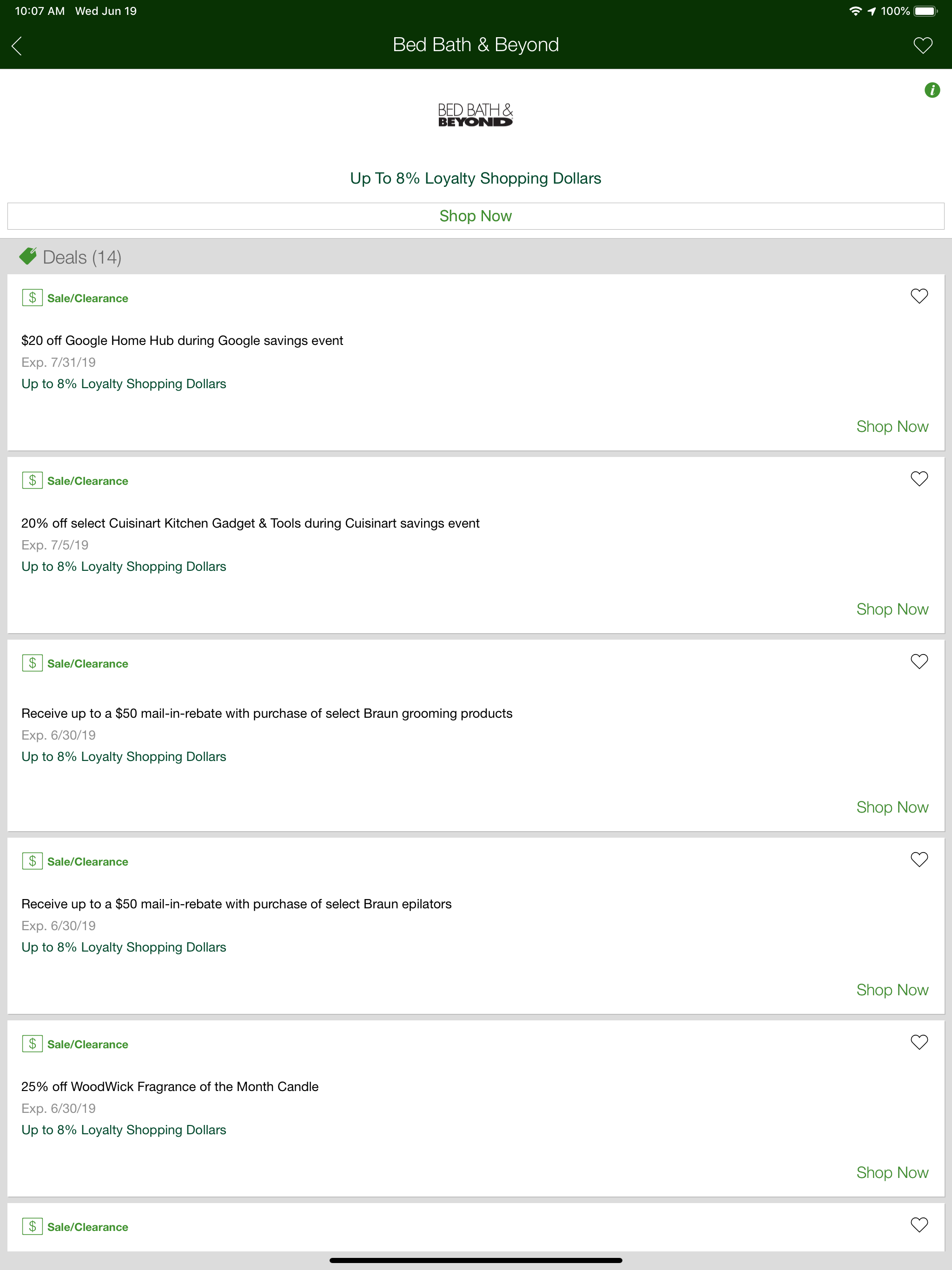Favorite the last partially visible deal card
This screenshot has width=952, height=1270.
click(x=919, y=1224)
